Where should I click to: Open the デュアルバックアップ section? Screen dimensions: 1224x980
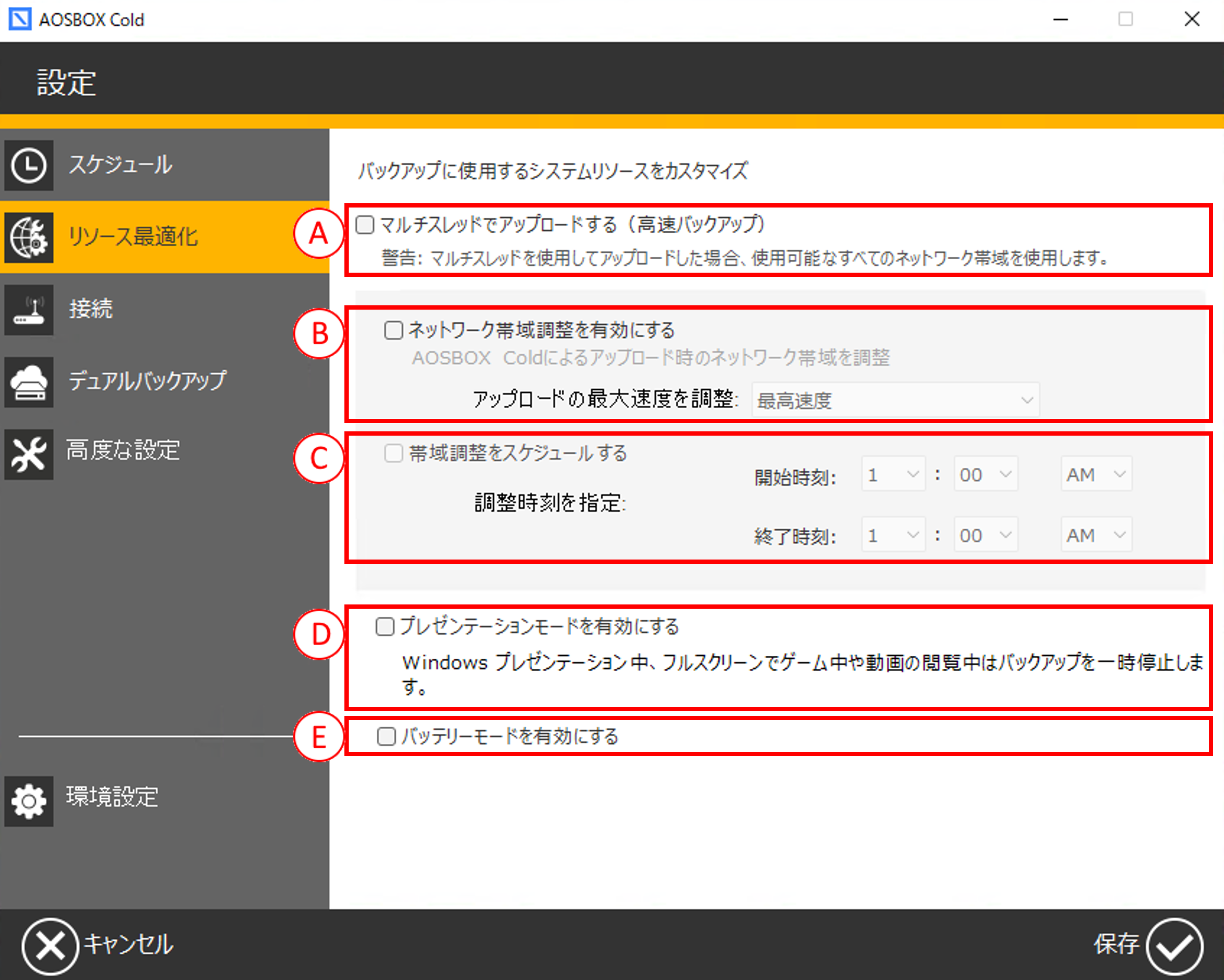coord(147,381)
